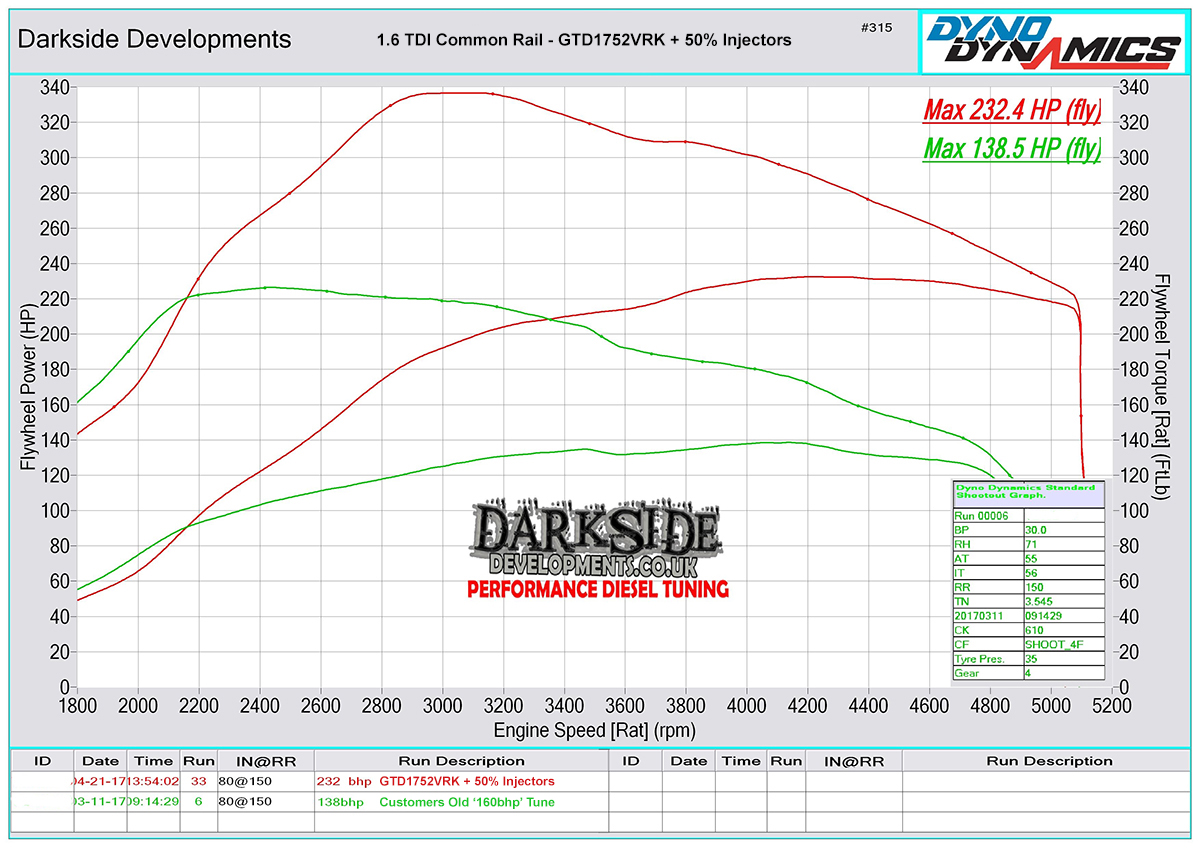Viewport: 1200px width, 848px height.
Task: Select the green Max 138.5 HP label
Action: coord(1011,149)
